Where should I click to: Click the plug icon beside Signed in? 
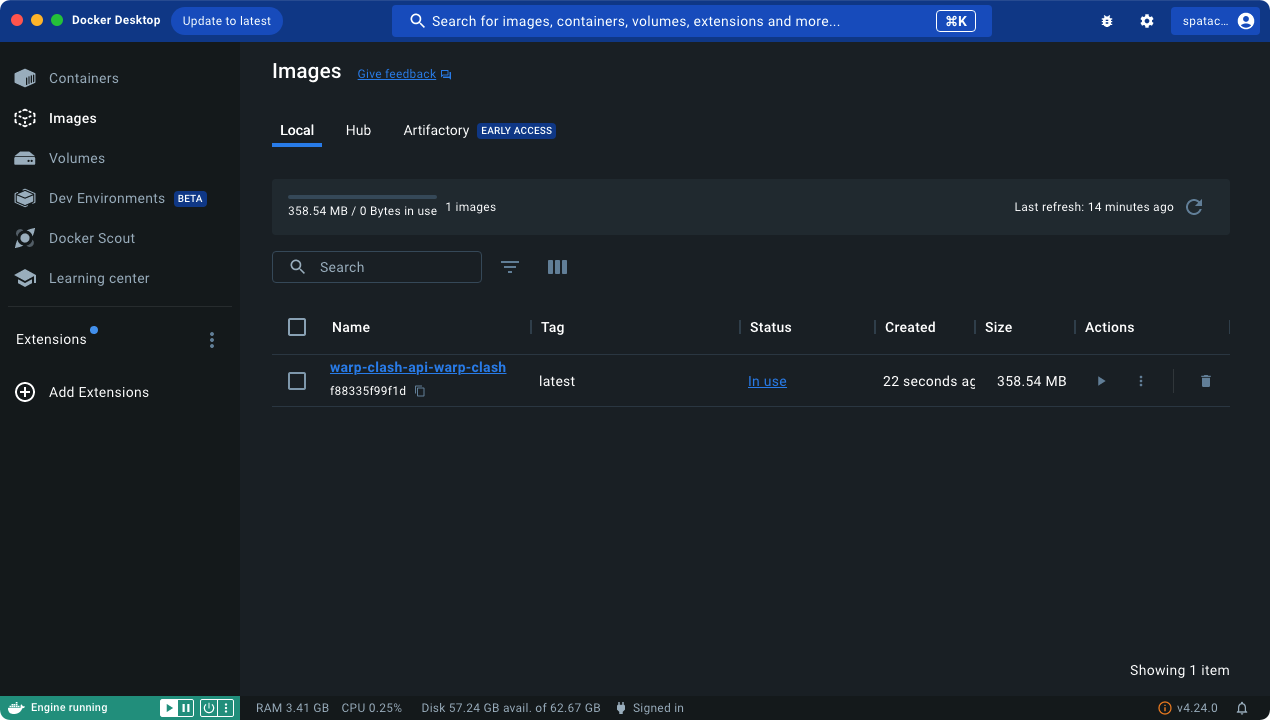tap(621, 708)
